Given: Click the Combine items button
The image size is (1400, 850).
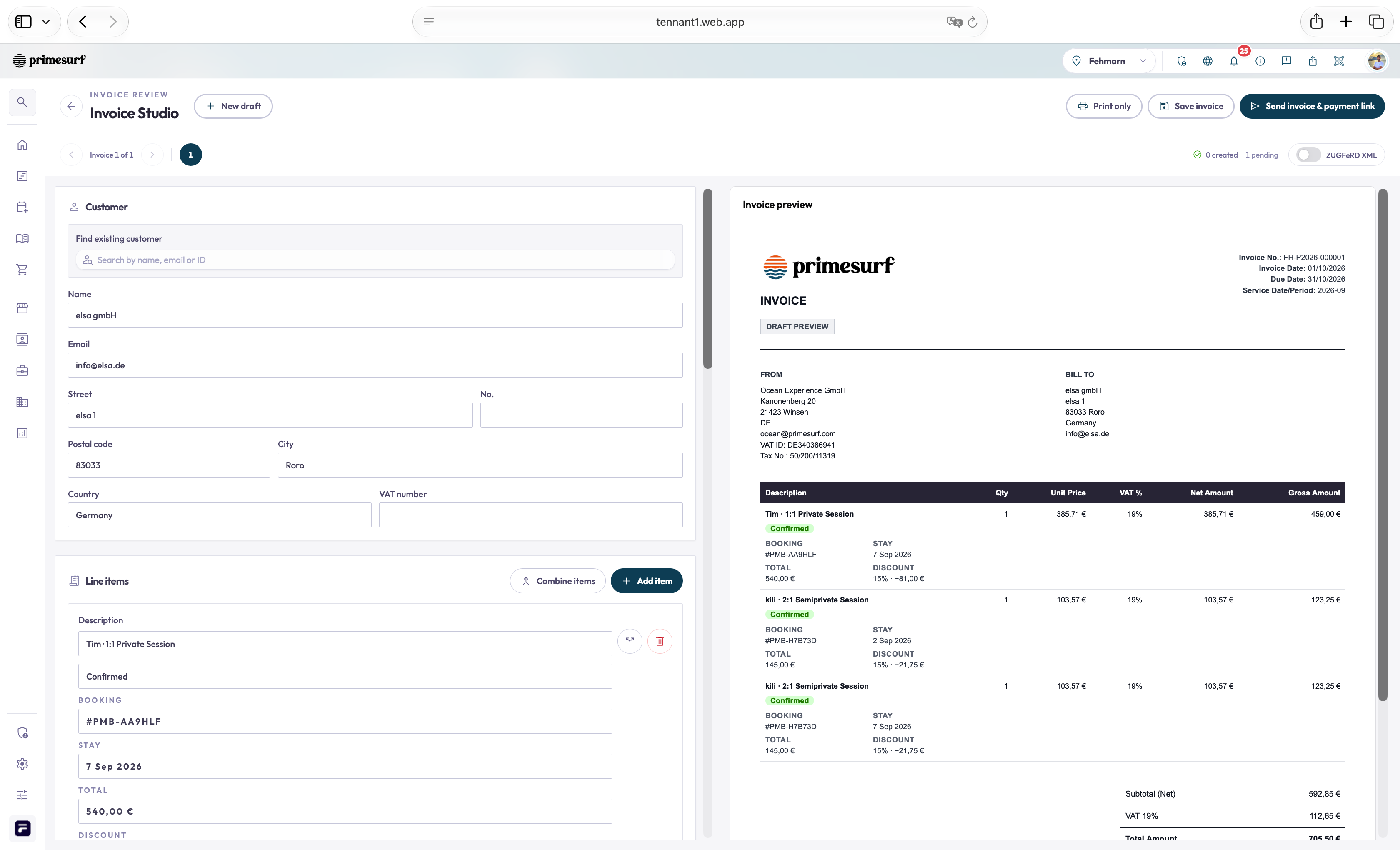Looking at the screenshot, I should coord(558,581).
